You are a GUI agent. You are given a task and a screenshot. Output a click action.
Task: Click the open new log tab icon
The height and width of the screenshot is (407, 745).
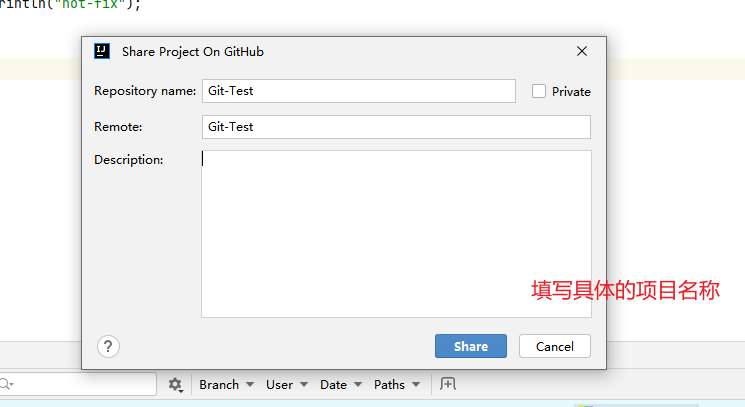tap(448, 384)
